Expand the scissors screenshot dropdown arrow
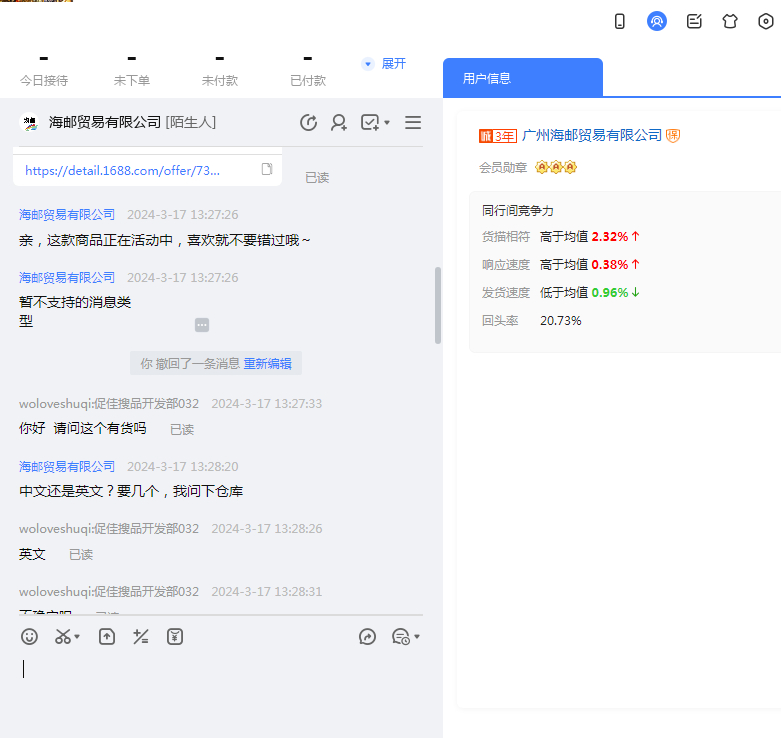 point(78,637)
